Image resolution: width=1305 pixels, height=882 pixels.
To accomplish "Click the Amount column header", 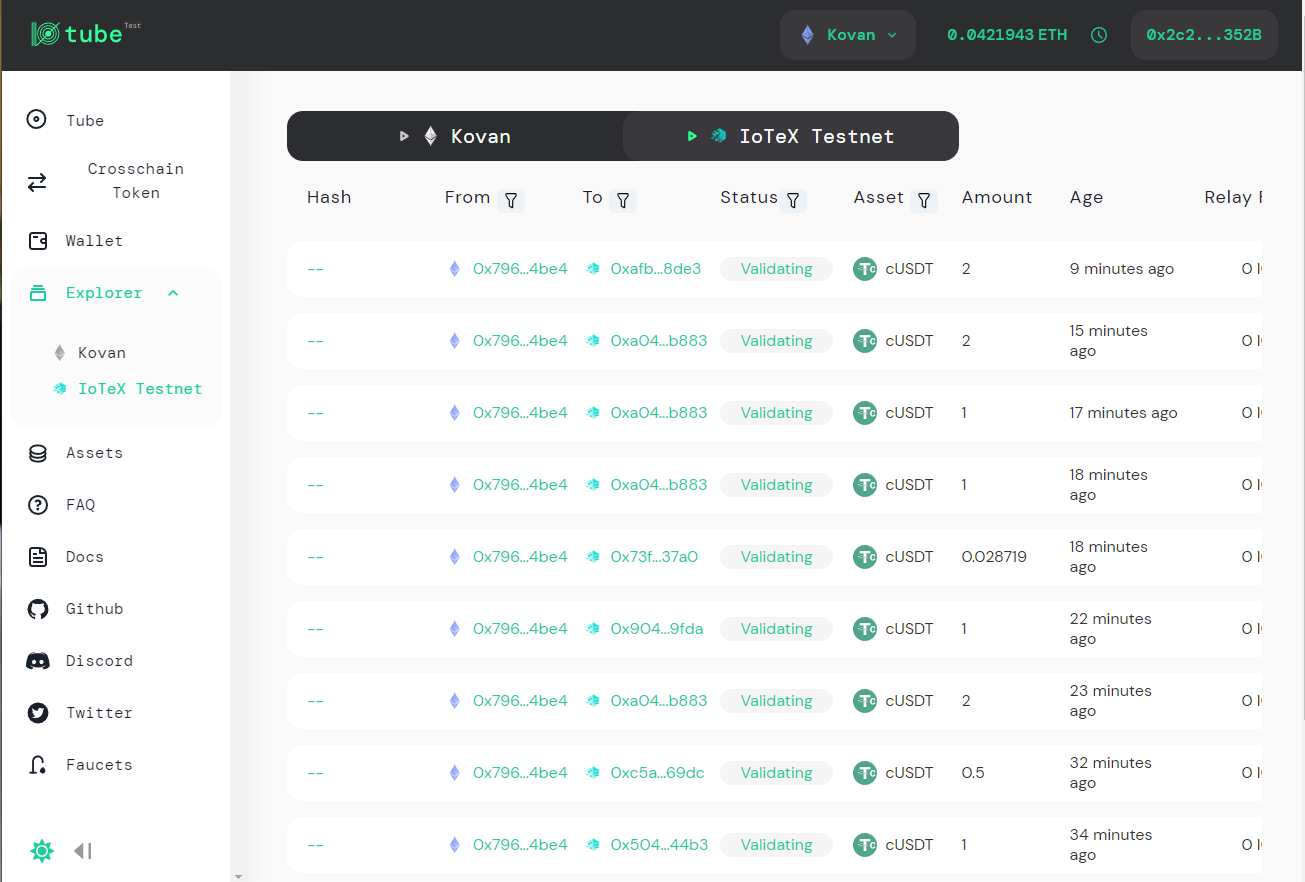I will 997,197.
